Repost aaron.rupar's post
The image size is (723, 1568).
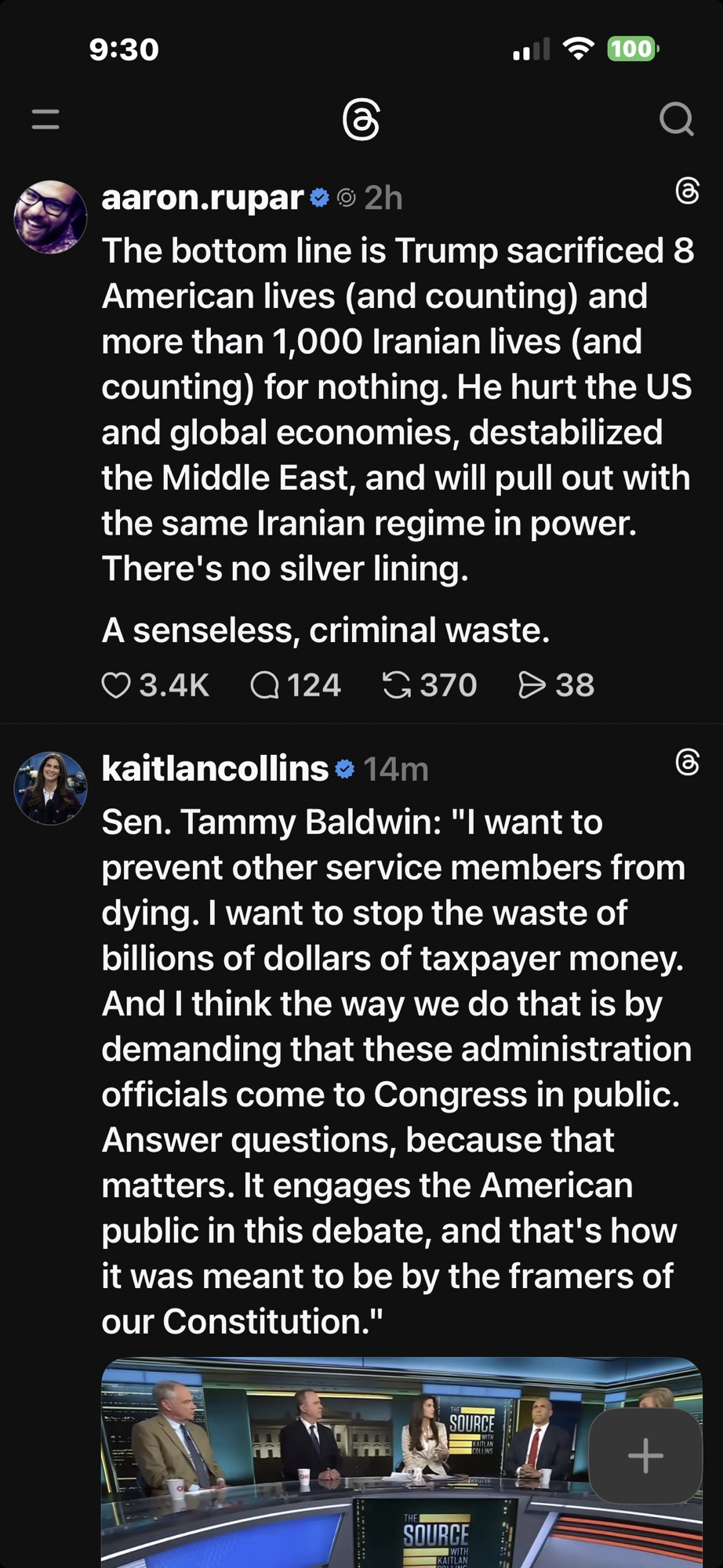(397, 686)
